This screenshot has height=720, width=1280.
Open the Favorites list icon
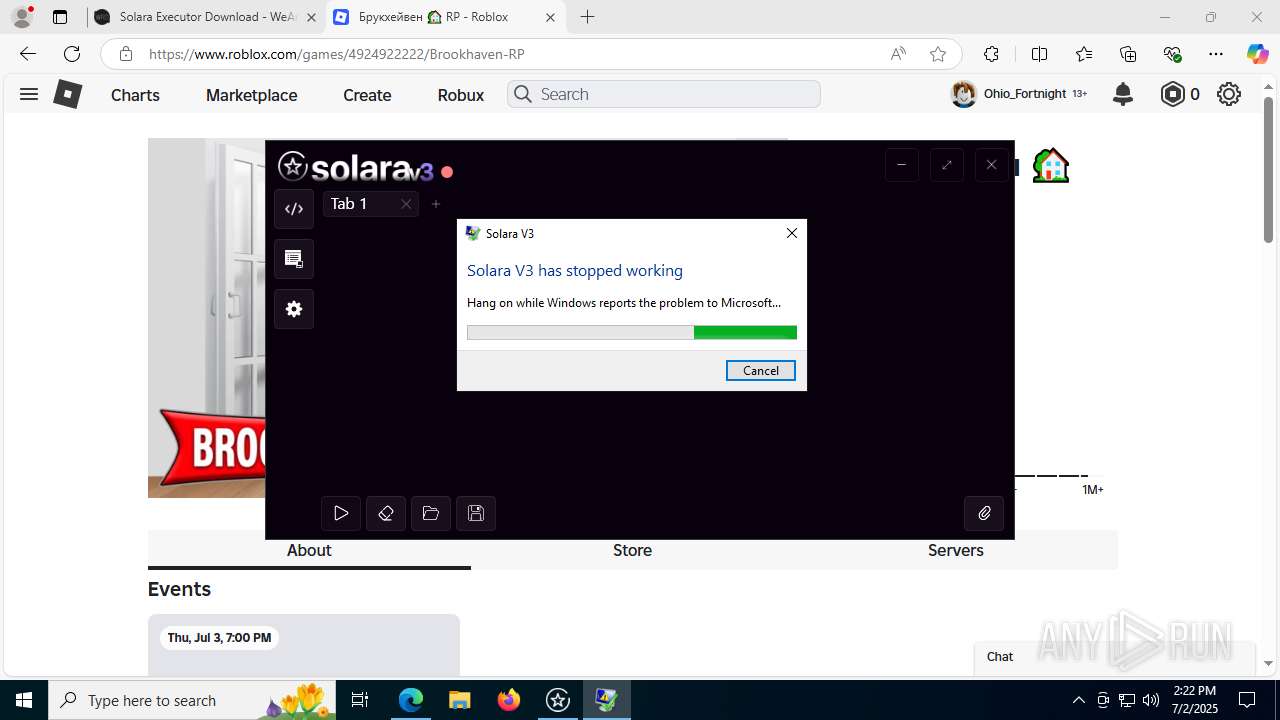(1084, 54)
